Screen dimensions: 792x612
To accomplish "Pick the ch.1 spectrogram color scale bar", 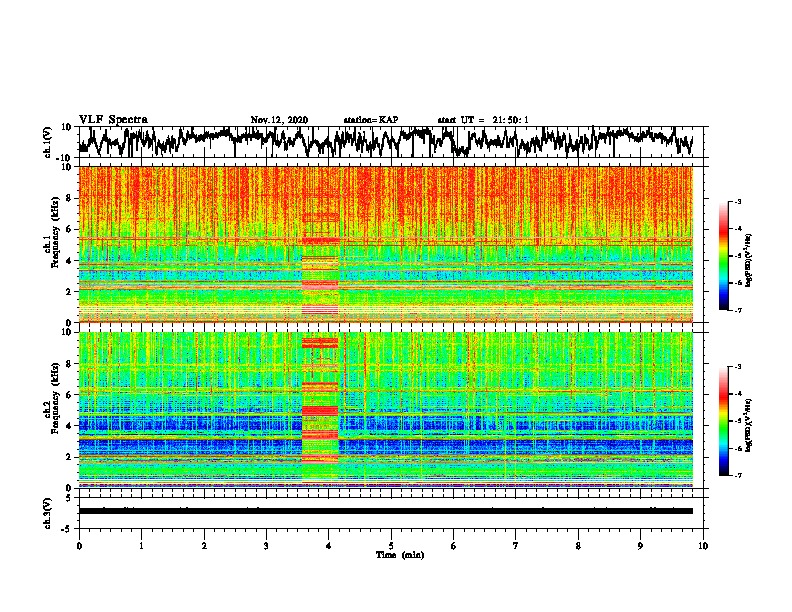I will (723, 256).
